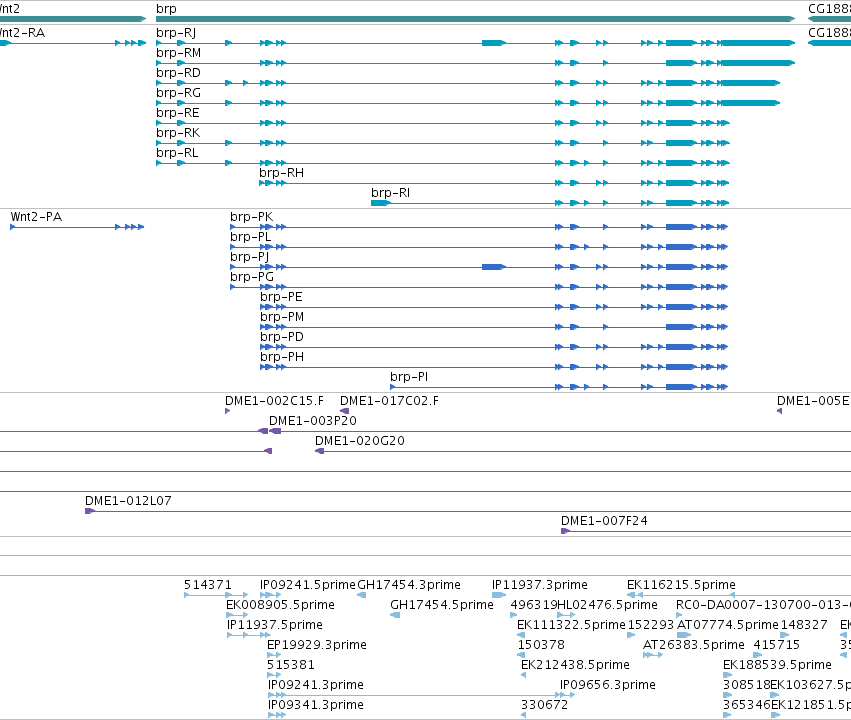Click the DME1-017C02.F clone label
The image size is (851, 720).
pos(389,401)
